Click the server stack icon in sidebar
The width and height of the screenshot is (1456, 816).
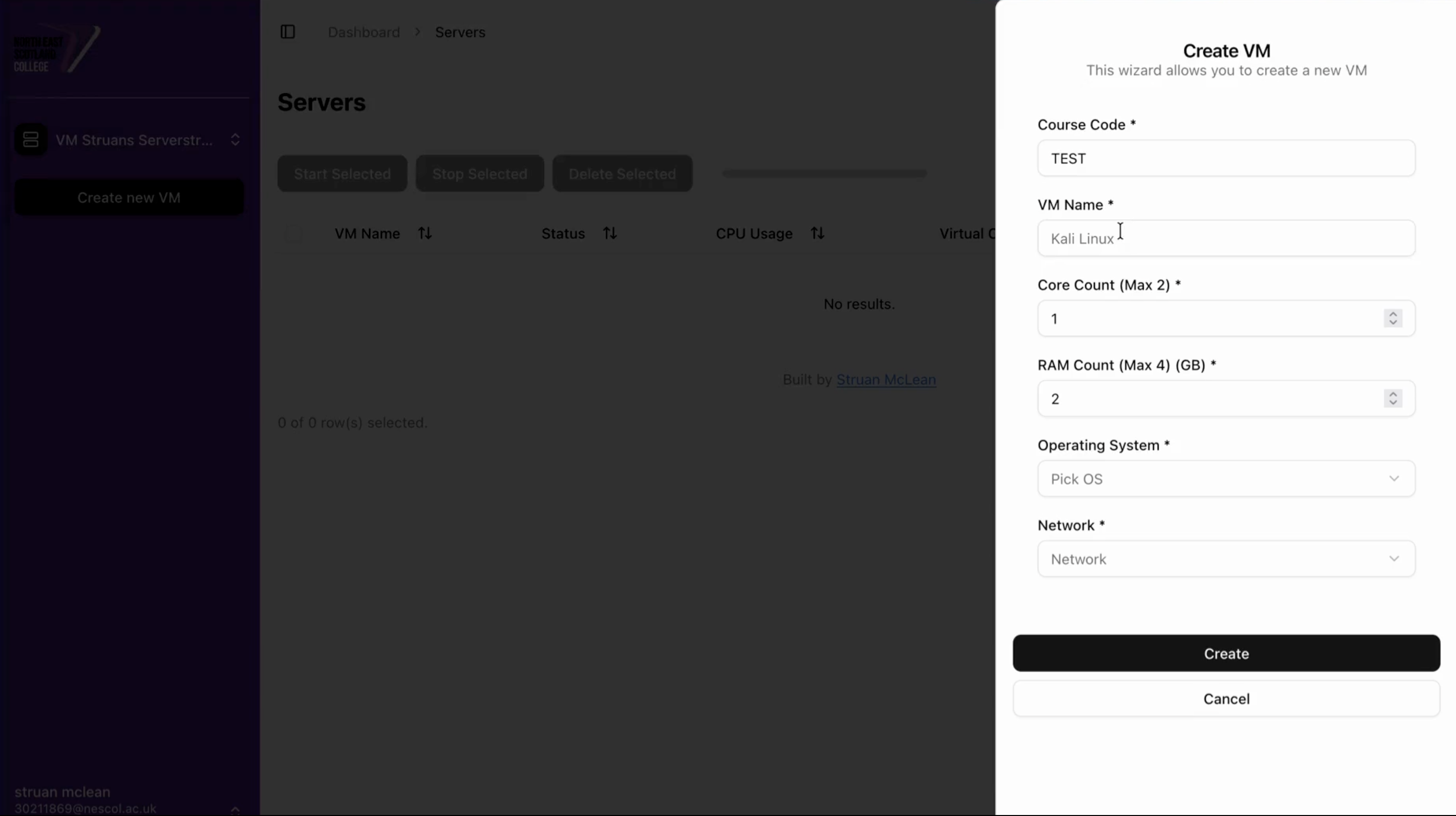(x=31, y=140)
